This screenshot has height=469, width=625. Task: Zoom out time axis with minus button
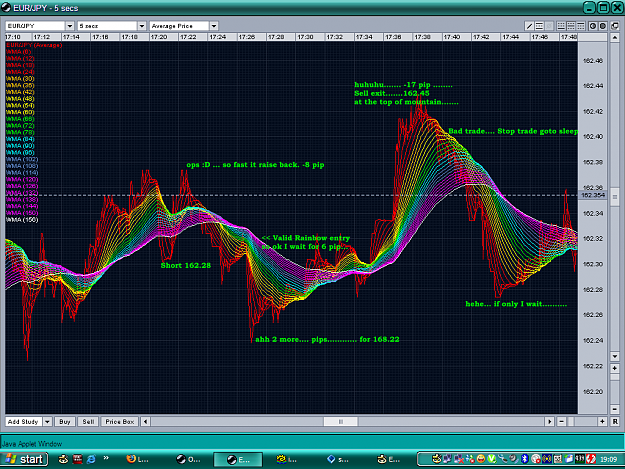coord(561,422)
